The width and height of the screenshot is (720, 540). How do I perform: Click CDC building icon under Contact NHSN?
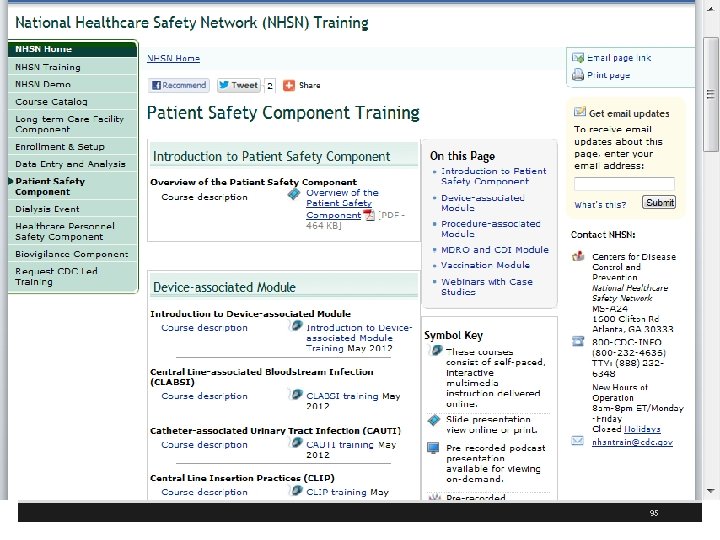pyautogui.click(x=578, y=256)
